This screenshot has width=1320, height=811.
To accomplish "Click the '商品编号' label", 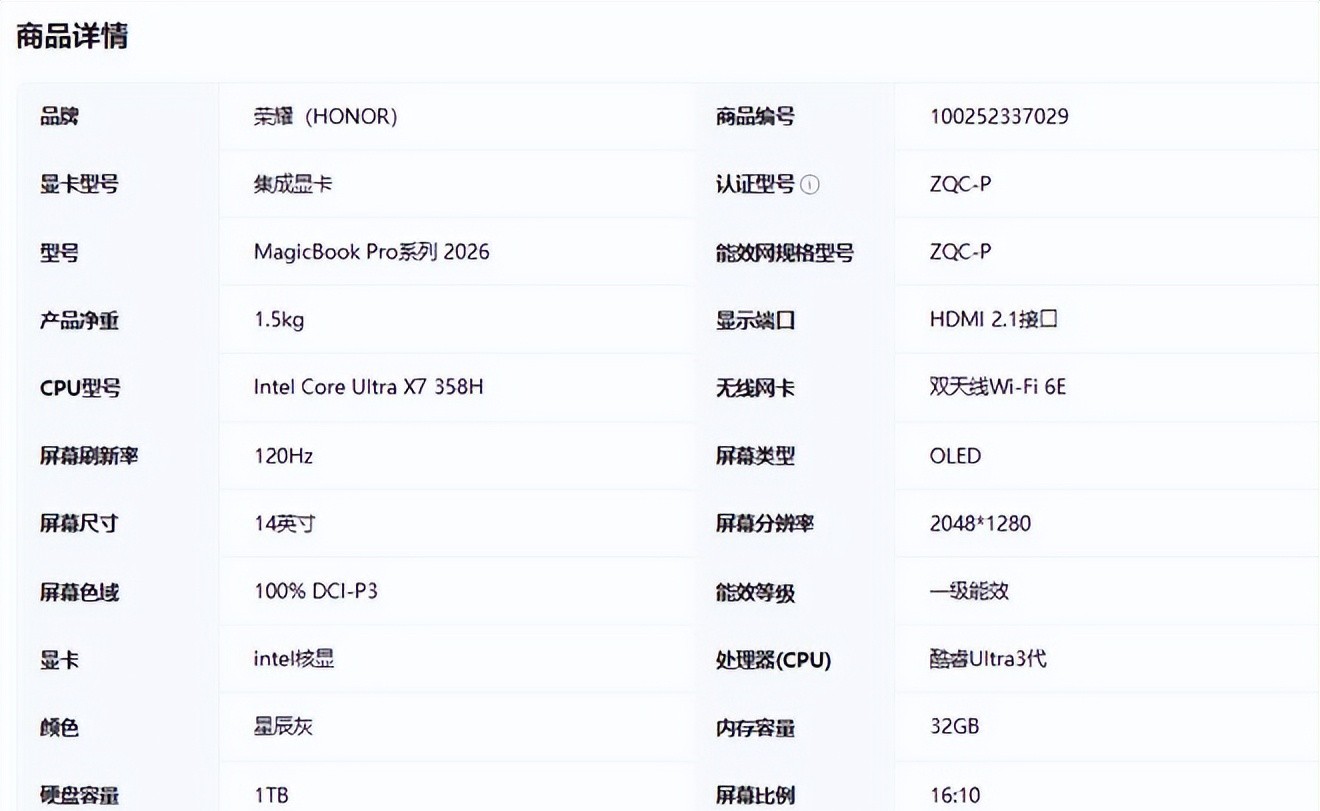I will click(755, 117).
